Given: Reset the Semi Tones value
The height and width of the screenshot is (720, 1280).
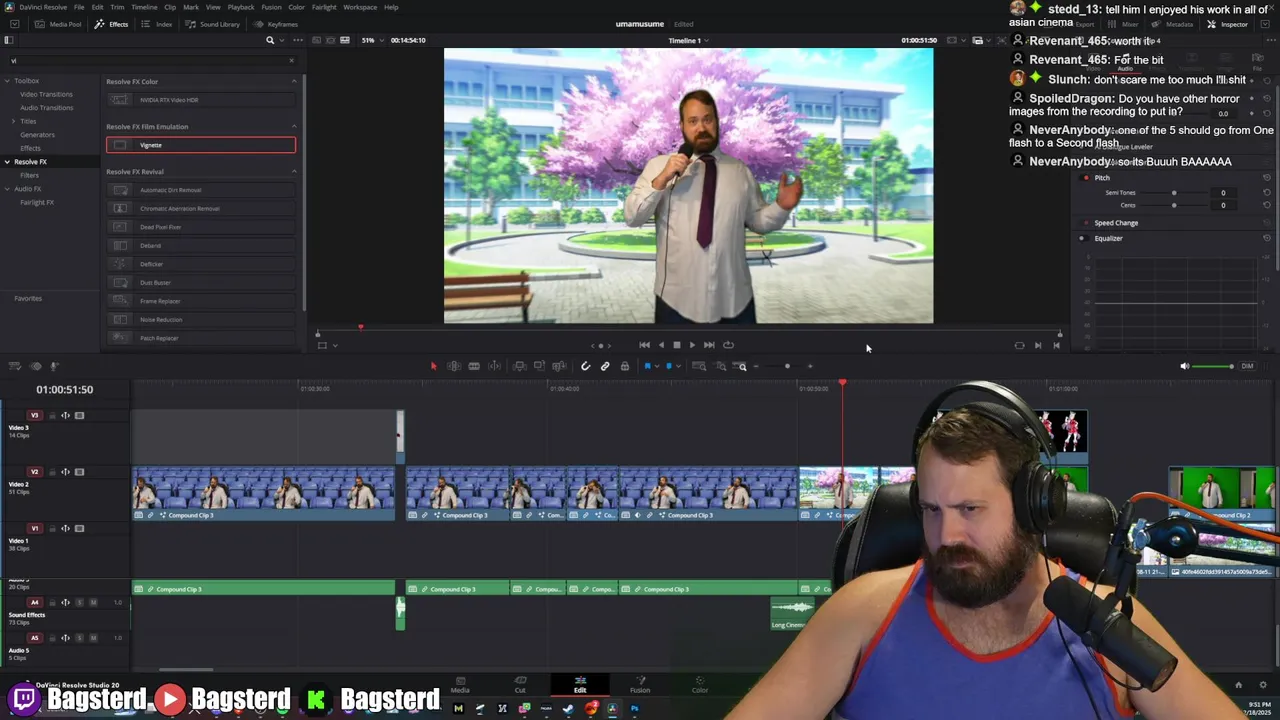Looking at the screenshot, I should tap(1267, 193).
